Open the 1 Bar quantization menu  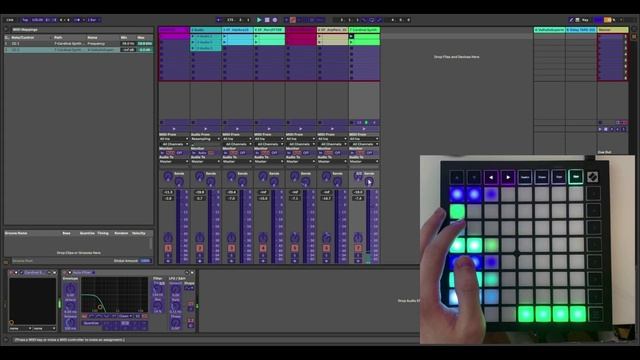coord(92,20)
